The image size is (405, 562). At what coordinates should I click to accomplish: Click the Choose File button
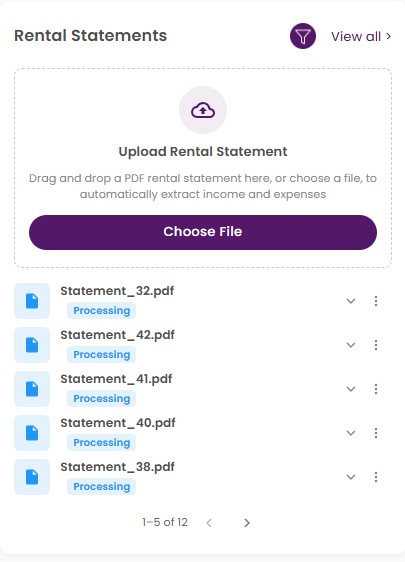[x=203, y=232]
